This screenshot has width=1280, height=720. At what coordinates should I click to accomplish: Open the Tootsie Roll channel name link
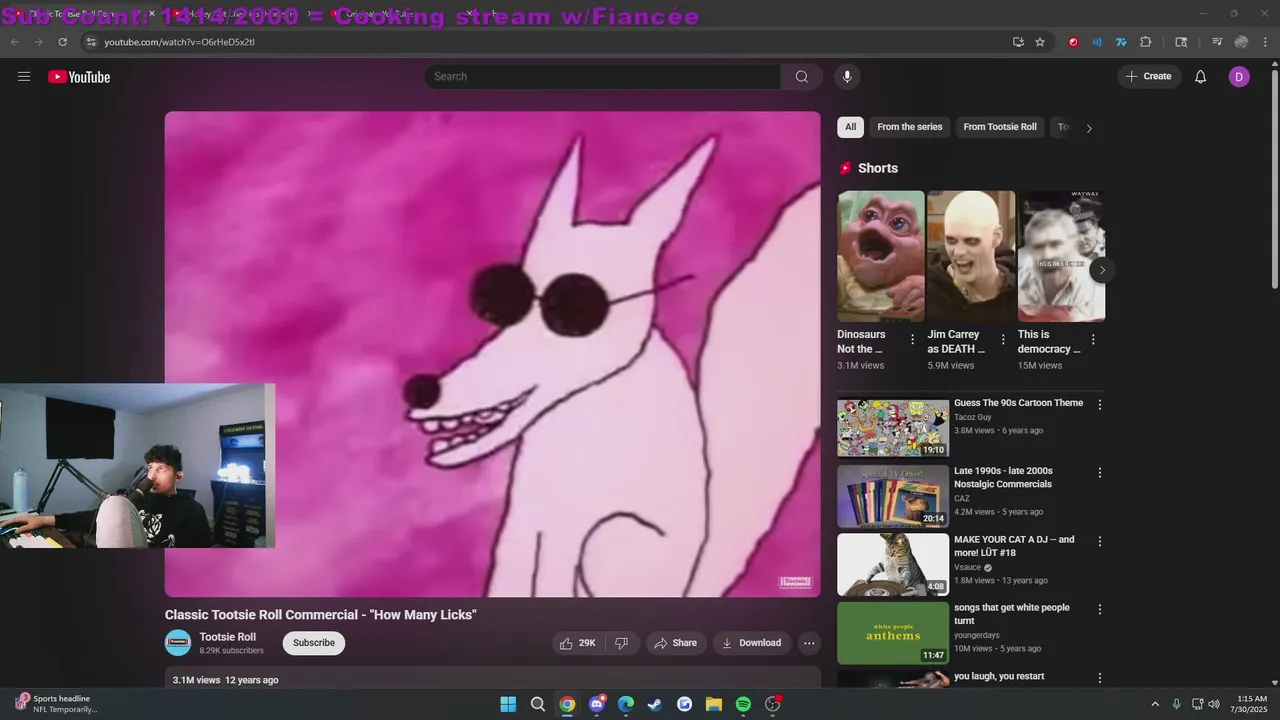228,637
